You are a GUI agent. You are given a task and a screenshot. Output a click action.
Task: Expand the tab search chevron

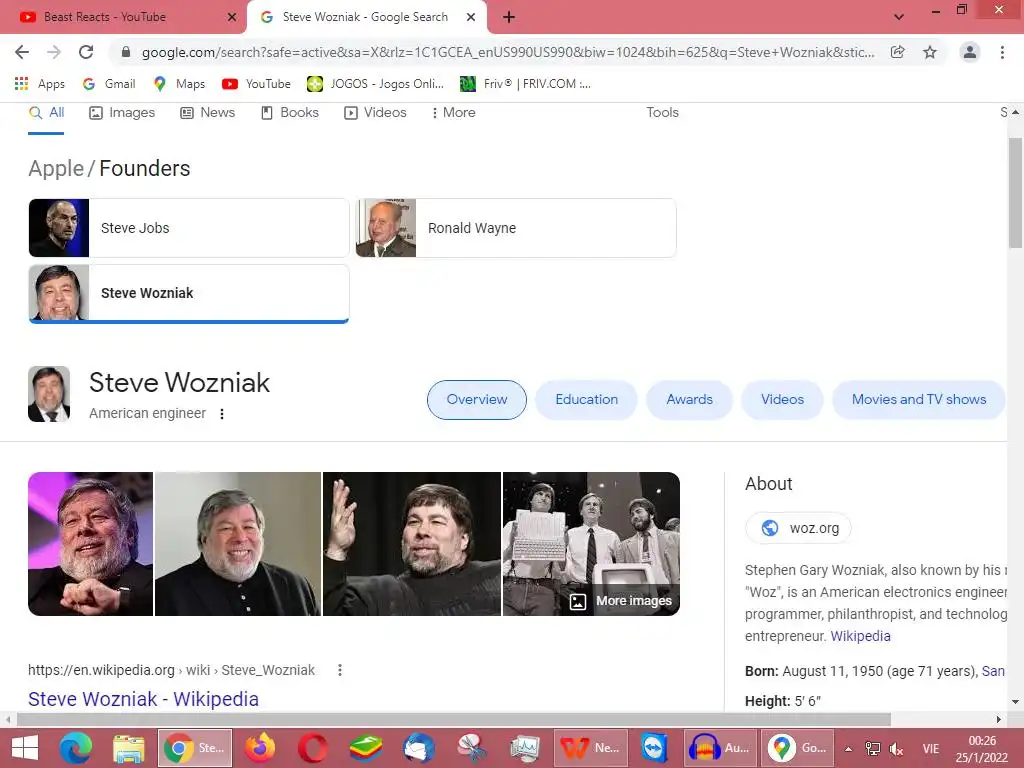(899, 17)
